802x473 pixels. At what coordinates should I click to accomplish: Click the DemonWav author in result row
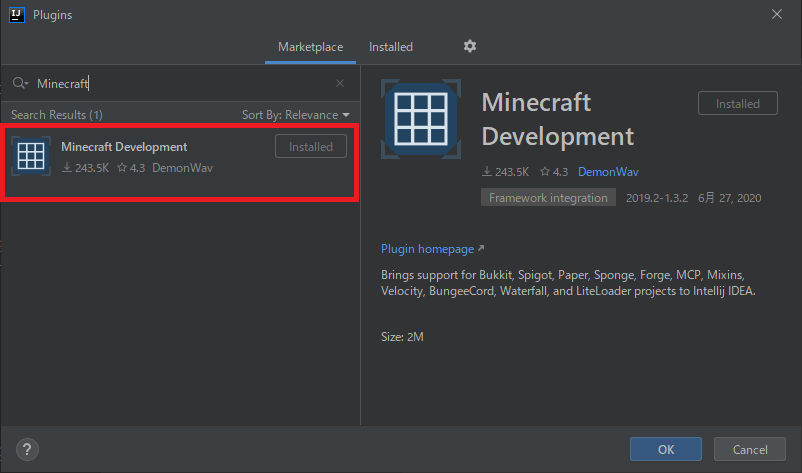182,168
